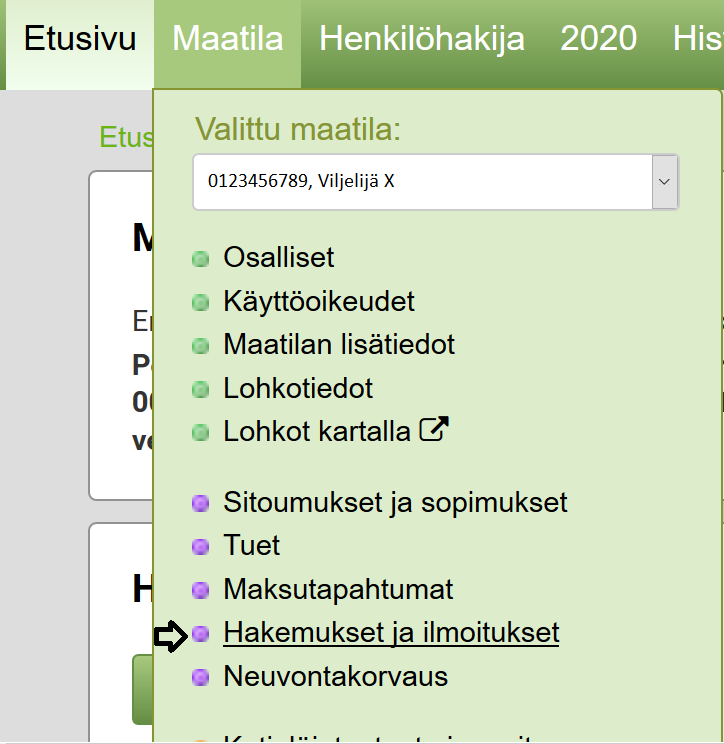The width and height of the screenshot is (724, 744).
Task: Expand the Valittu maatila dropdown arrow
Action: click(665, 182)
